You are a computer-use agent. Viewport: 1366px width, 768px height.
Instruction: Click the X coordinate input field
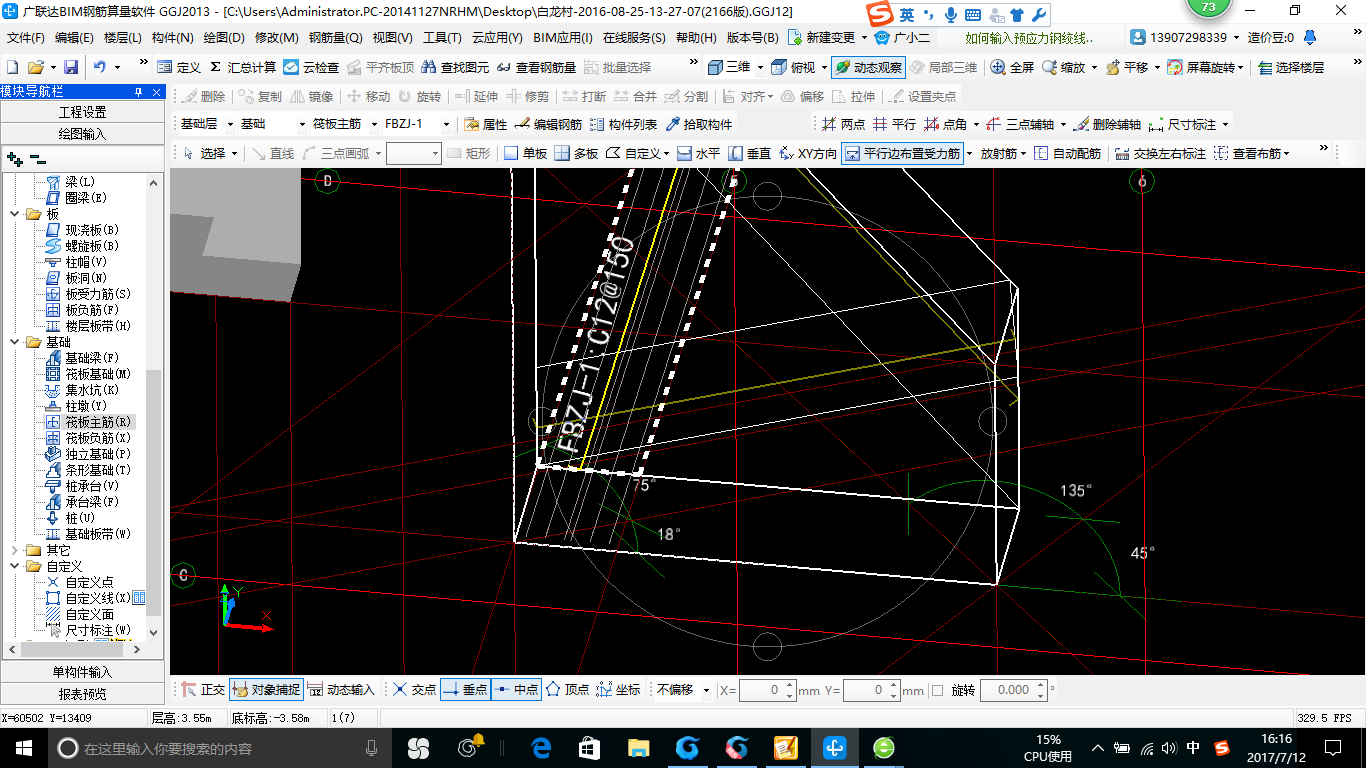[767, 690]
